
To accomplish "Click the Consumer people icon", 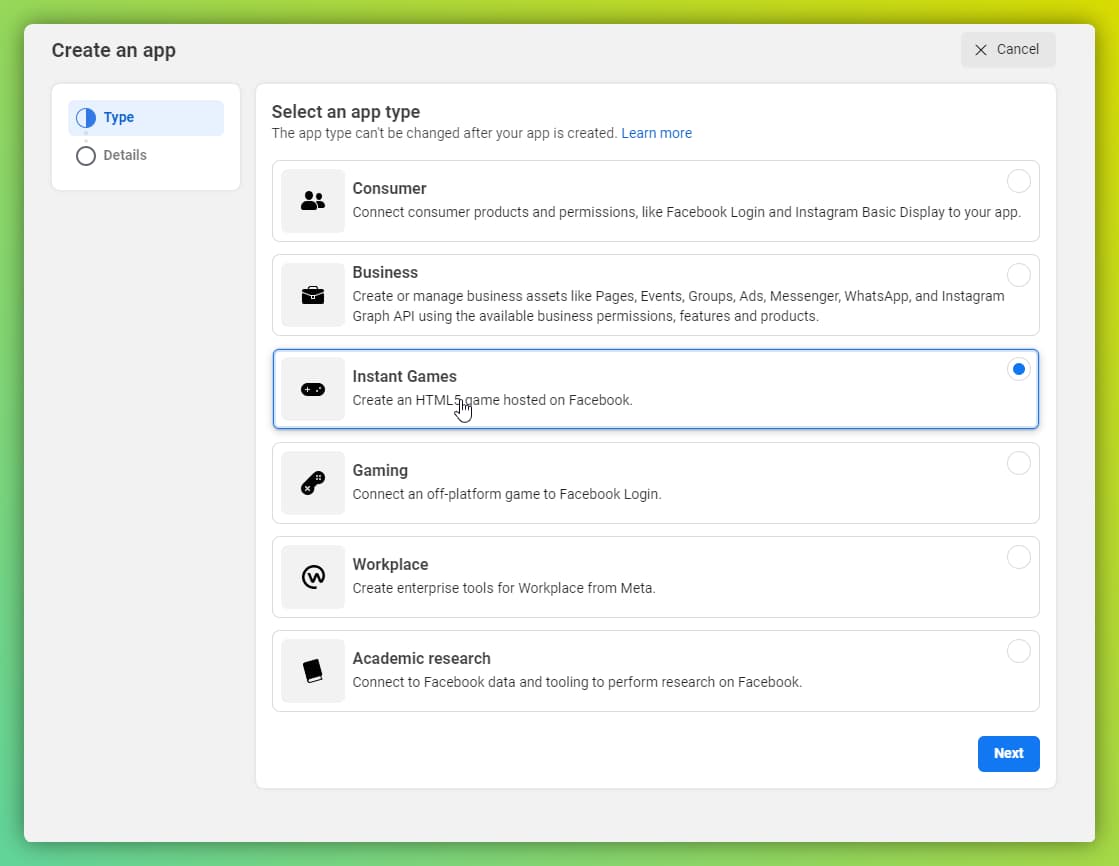I will tap(313, 201).
